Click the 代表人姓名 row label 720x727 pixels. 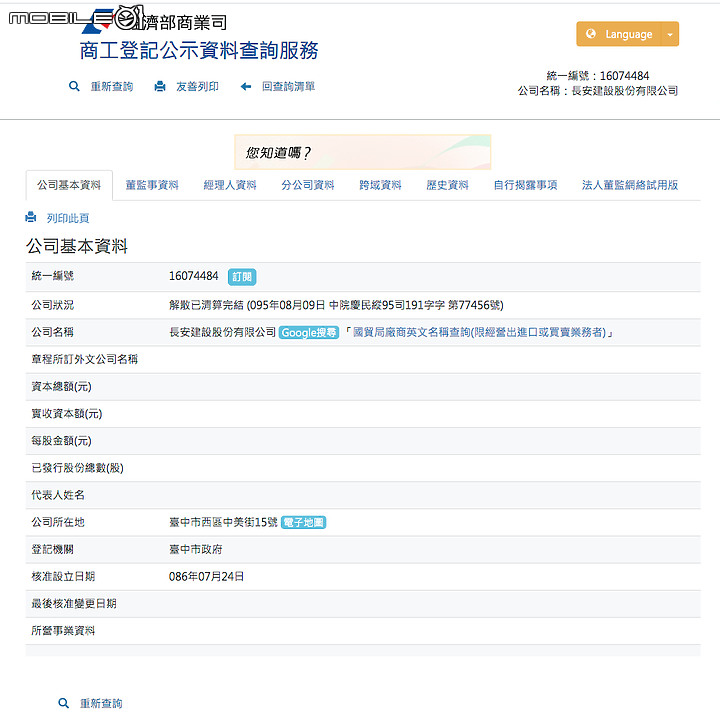[58, 495]
